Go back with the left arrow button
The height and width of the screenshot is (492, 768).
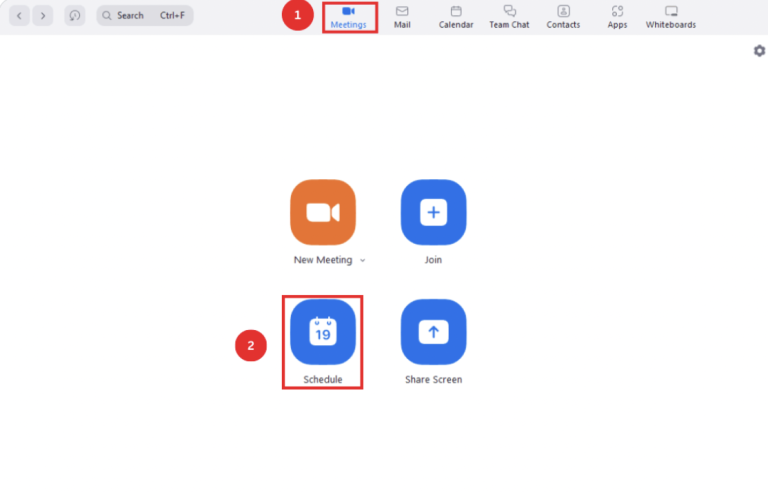point(20,16)
